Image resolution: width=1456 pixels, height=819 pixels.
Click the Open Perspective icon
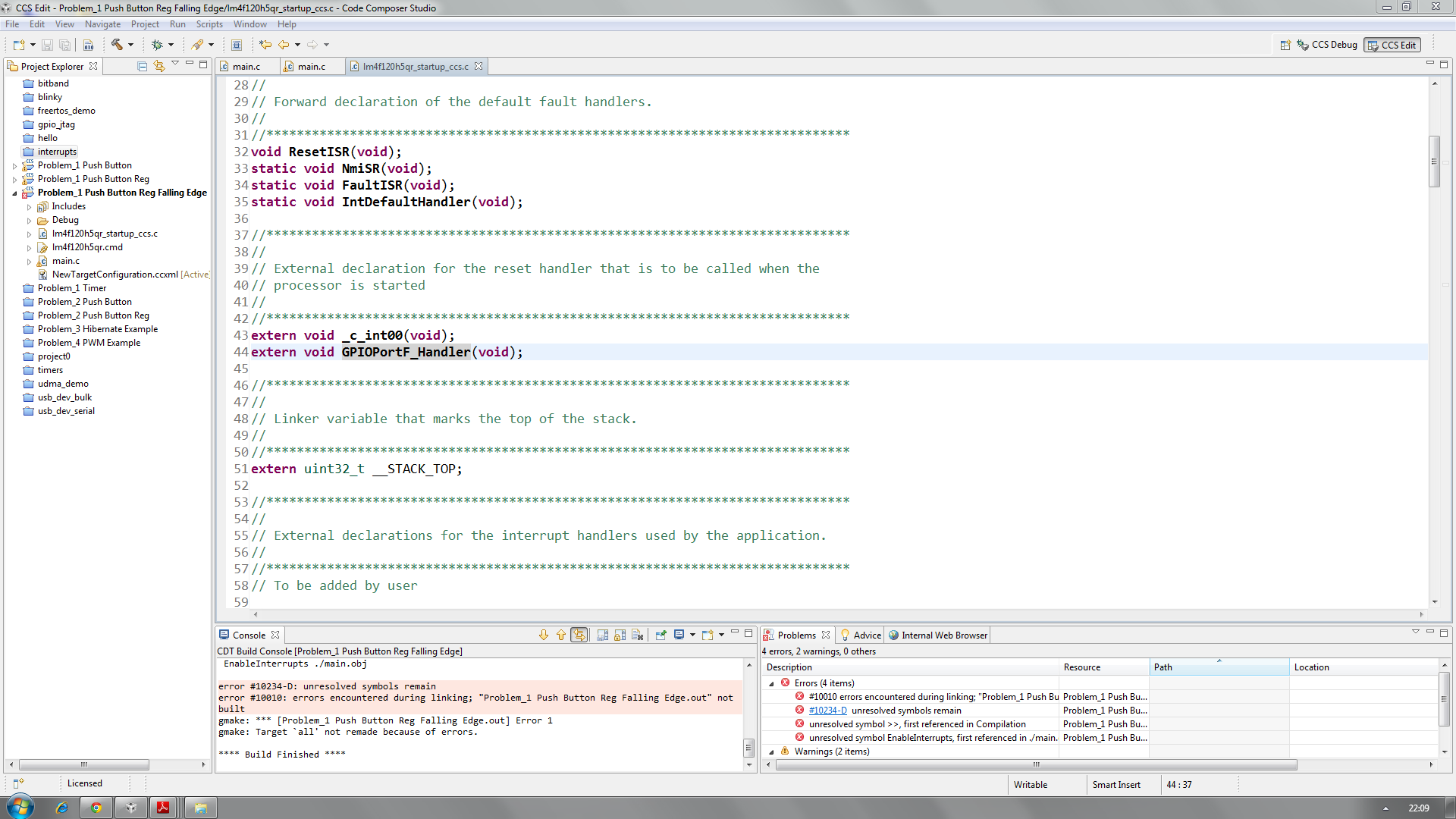click(1285, 45)
